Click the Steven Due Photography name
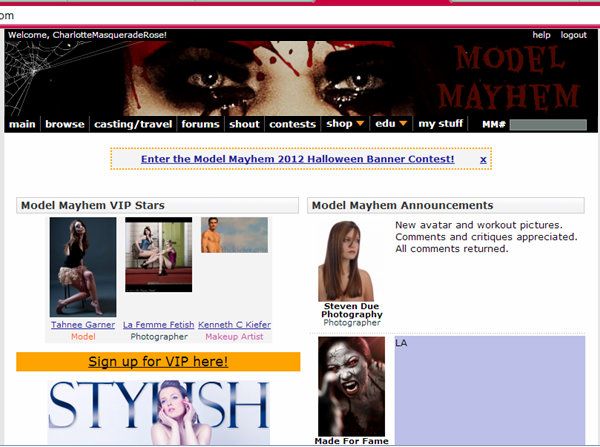600x447 pixels. (x=352, y=310)
